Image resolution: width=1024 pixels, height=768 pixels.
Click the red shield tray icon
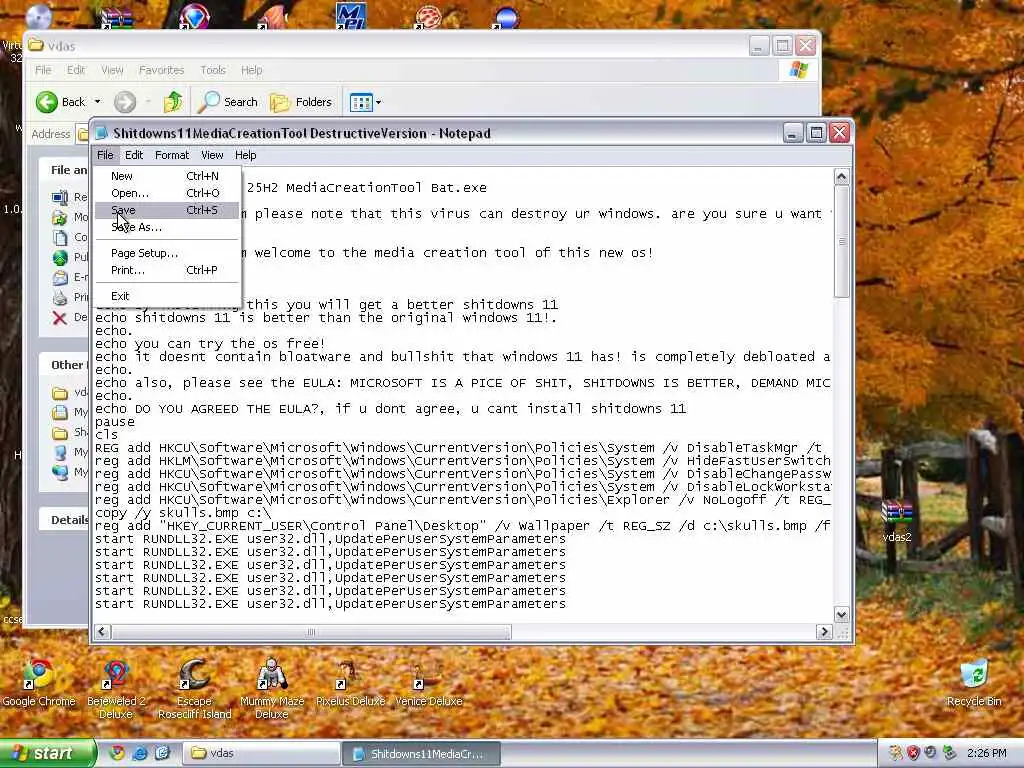[913, 753]
